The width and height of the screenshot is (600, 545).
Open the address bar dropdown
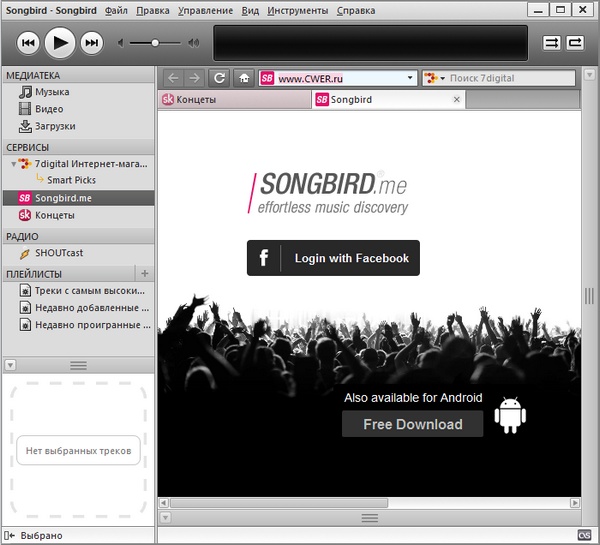tap(410, 78)
